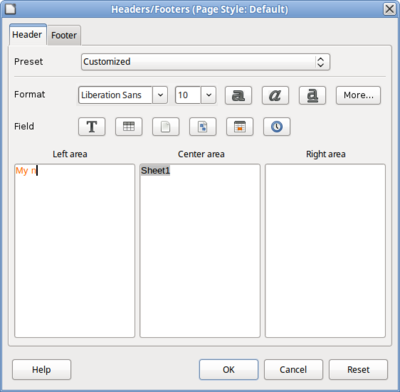Viewport: 400px width, 392px height.
Task: Insert Date field icon
Action: pyautogui.click(x=240, y=127)
